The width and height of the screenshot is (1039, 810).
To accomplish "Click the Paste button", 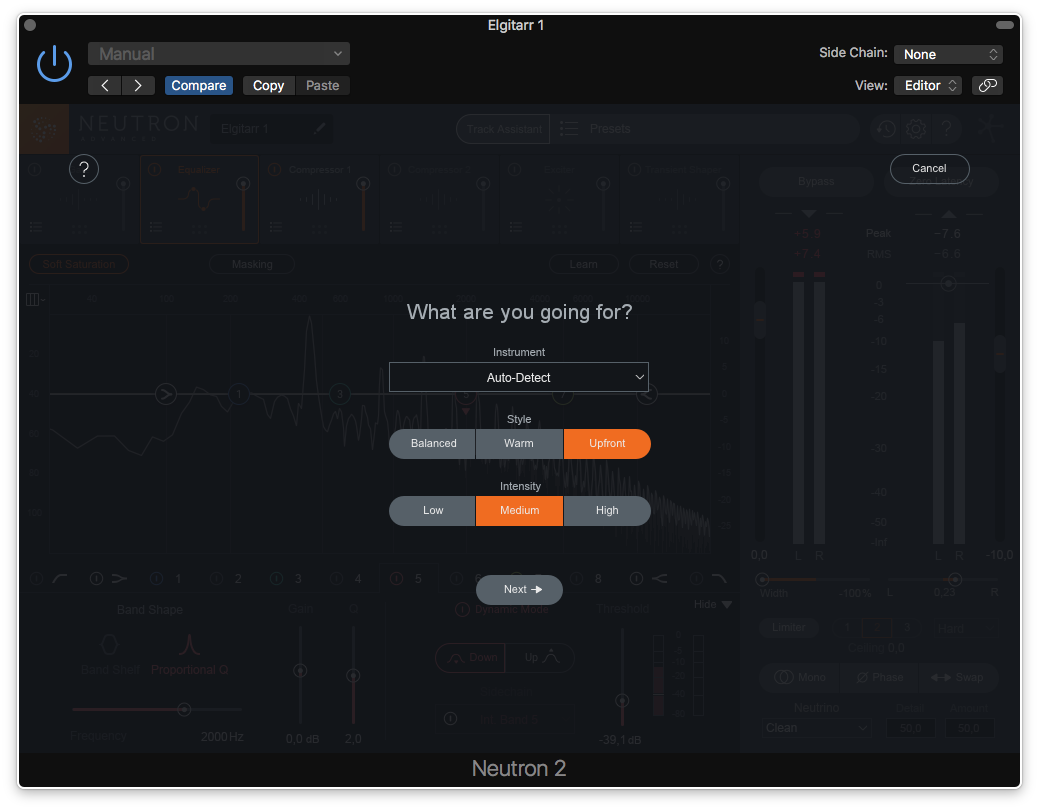I will pyautogui.click(x=323, y=86).
